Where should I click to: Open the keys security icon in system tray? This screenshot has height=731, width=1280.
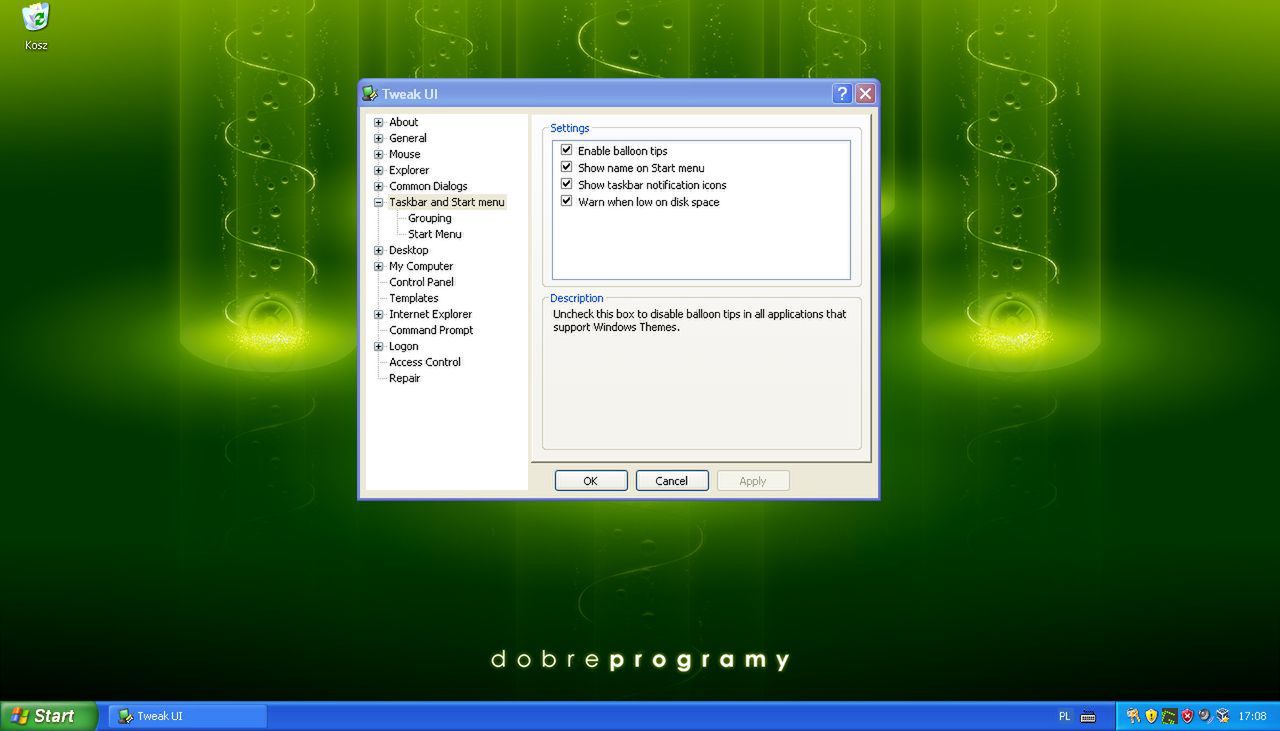click(x=1133, y=716)
